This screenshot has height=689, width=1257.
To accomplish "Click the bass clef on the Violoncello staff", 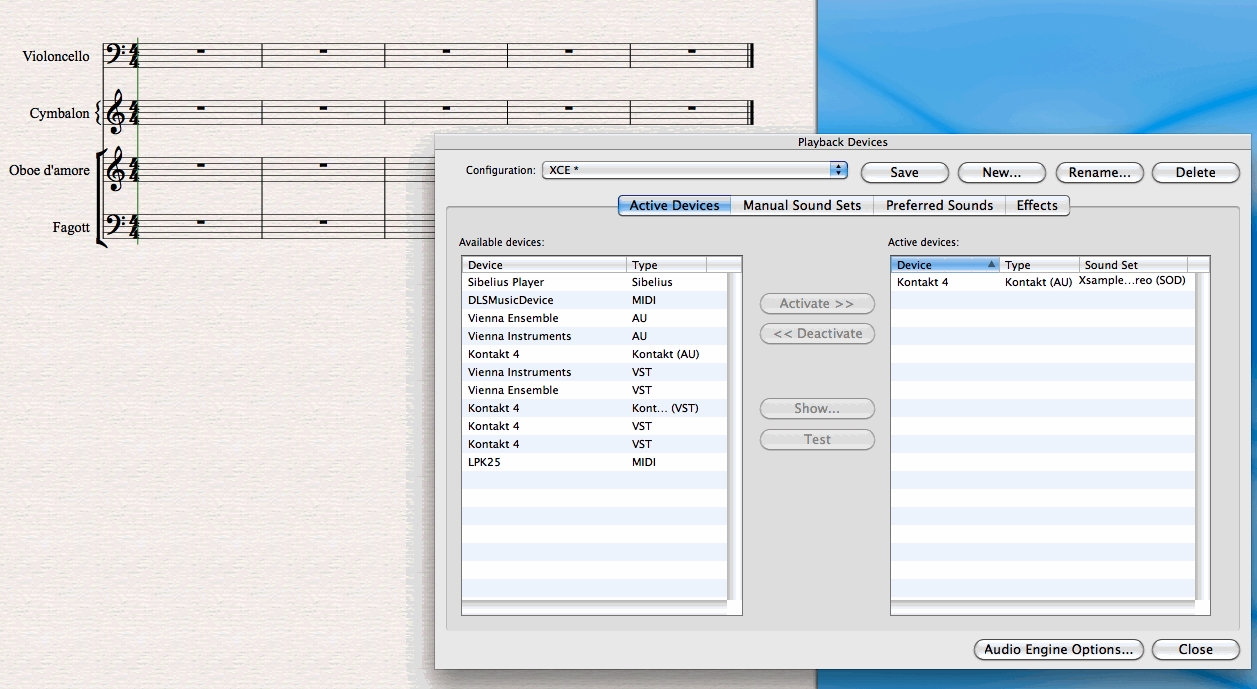I will pos(118,52).
